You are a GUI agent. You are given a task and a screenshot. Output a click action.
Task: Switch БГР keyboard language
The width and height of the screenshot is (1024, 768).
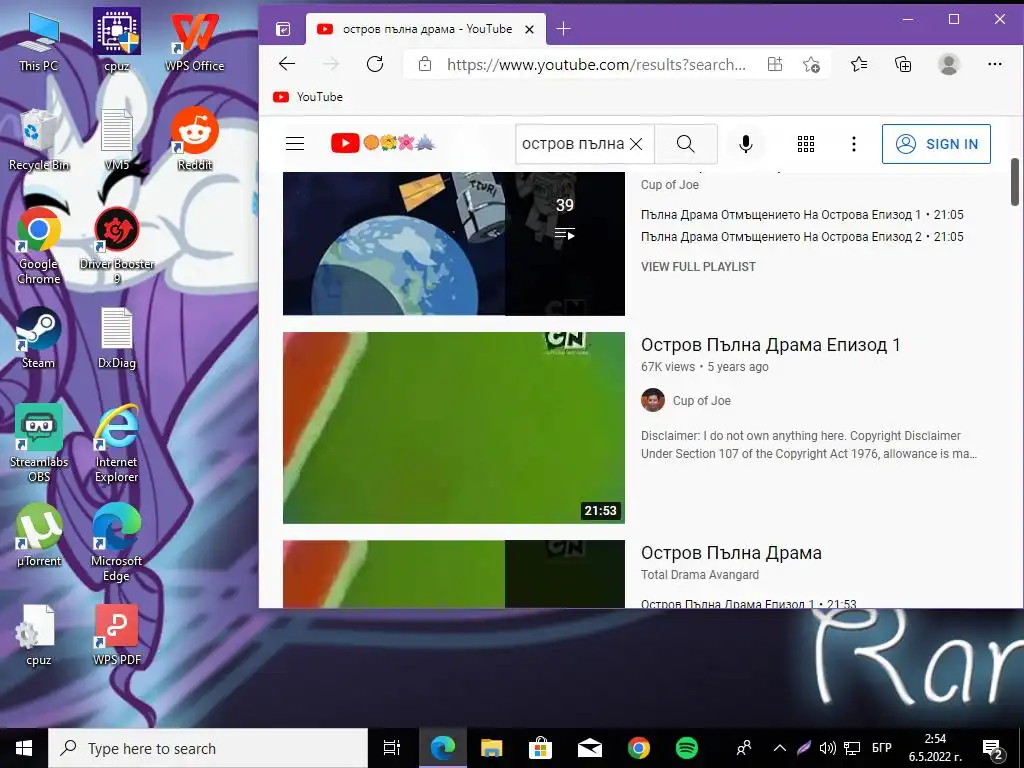pos(882,748)
